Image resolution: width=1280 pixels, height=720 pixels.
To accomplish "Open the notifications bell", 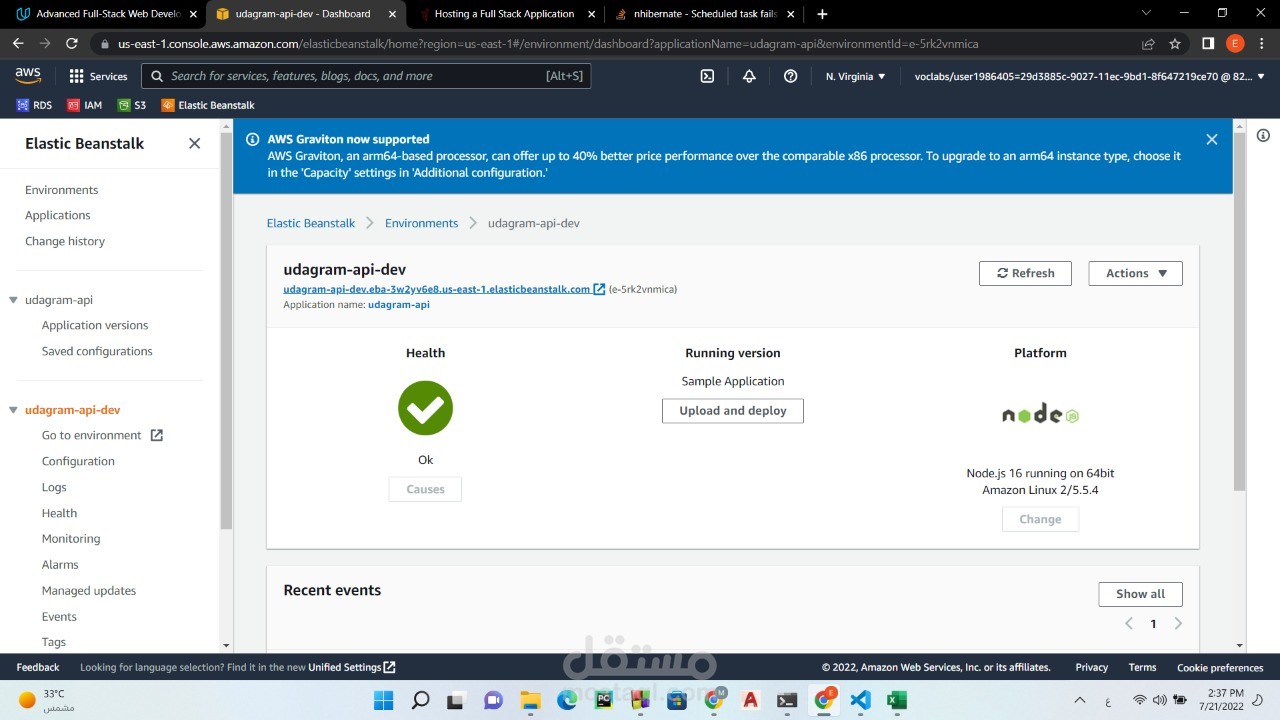I will tap(749, 76).
